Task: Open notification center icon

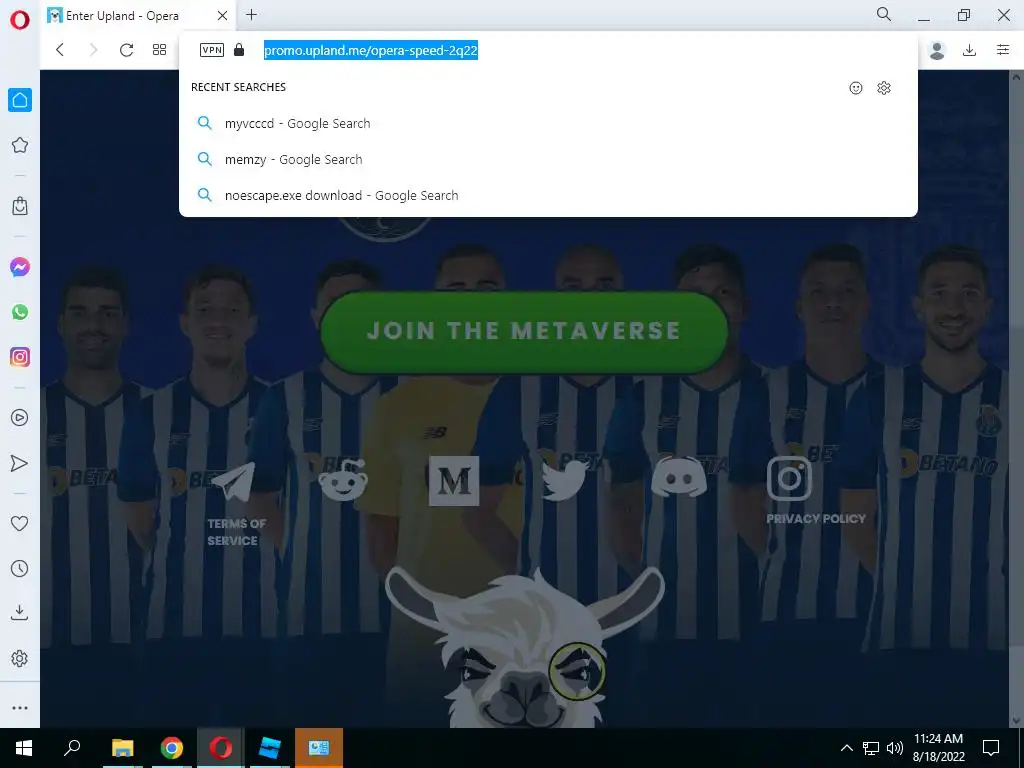Action: pos(991,748)
